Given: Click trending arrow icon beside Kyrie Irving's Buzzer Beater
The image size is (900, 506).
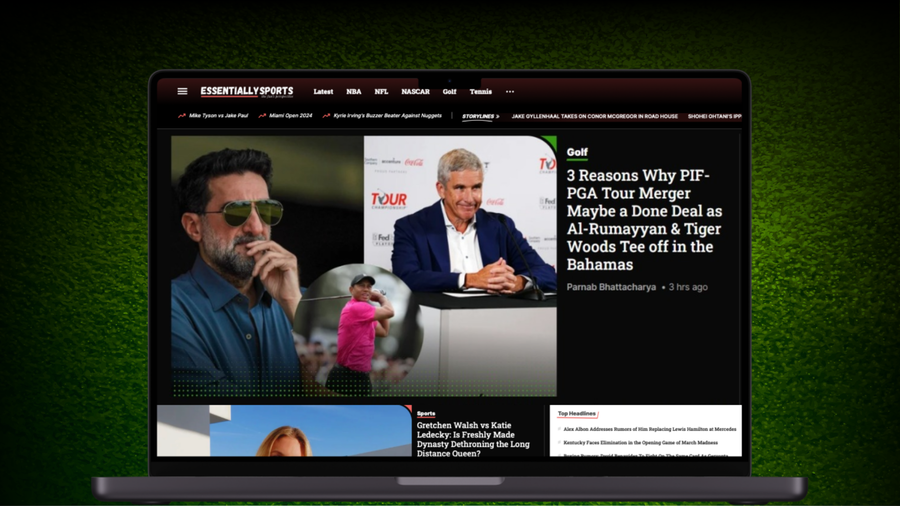Looking at the screenshot, I should coord(326,116).
